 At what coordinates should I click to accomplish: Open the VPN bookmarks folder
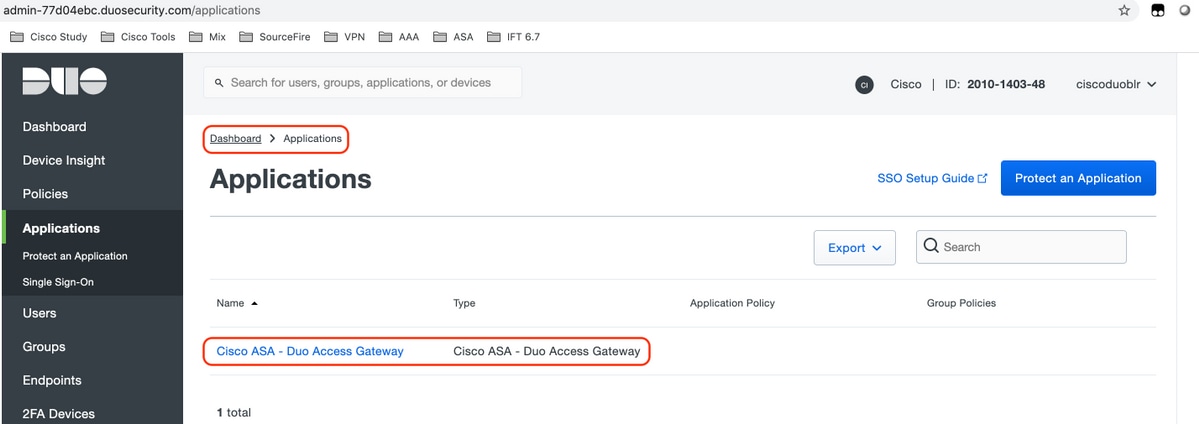point(344,36)
